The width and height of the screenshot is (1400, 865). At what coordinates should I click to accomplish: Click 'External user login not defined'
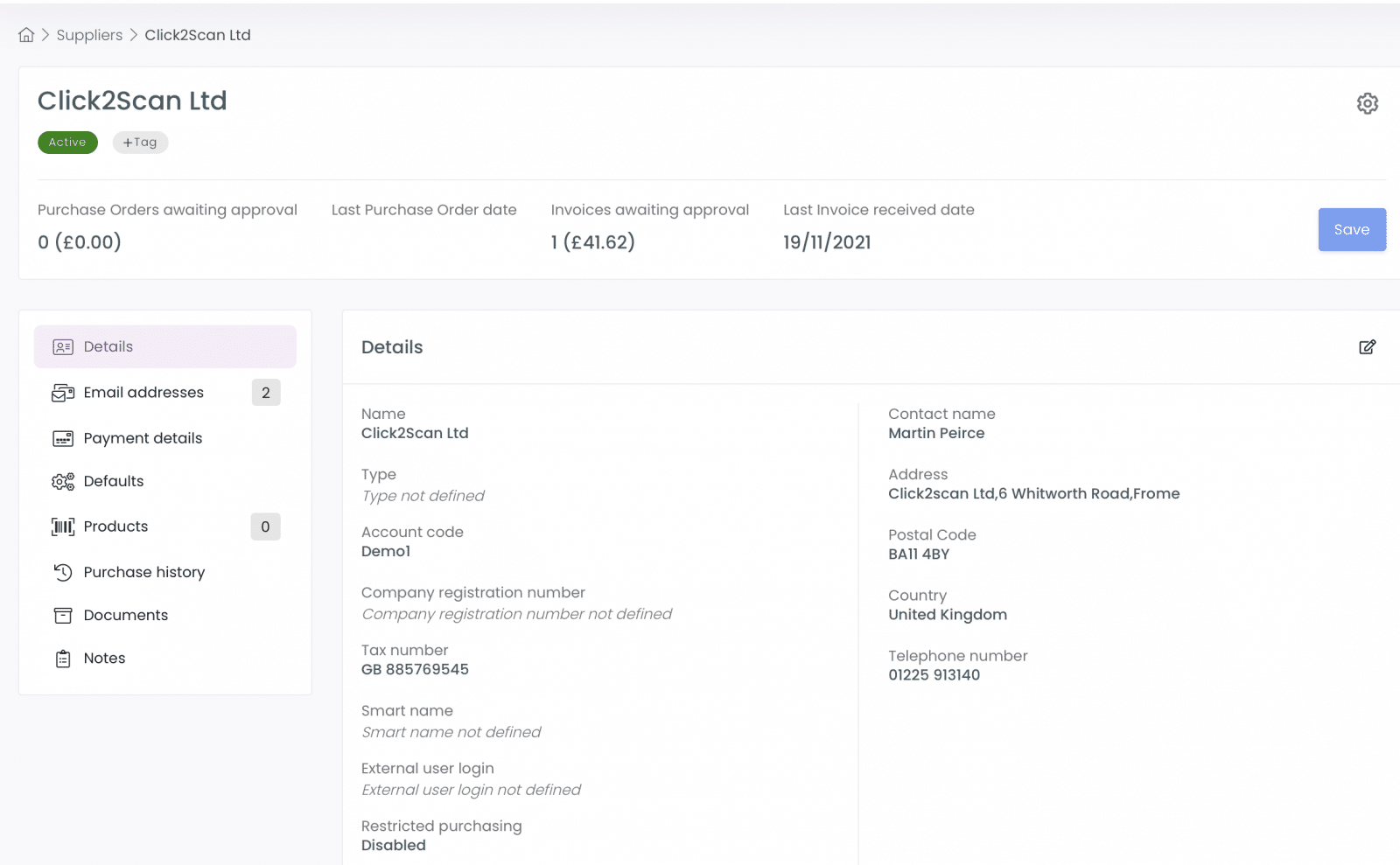coord(471,790)
